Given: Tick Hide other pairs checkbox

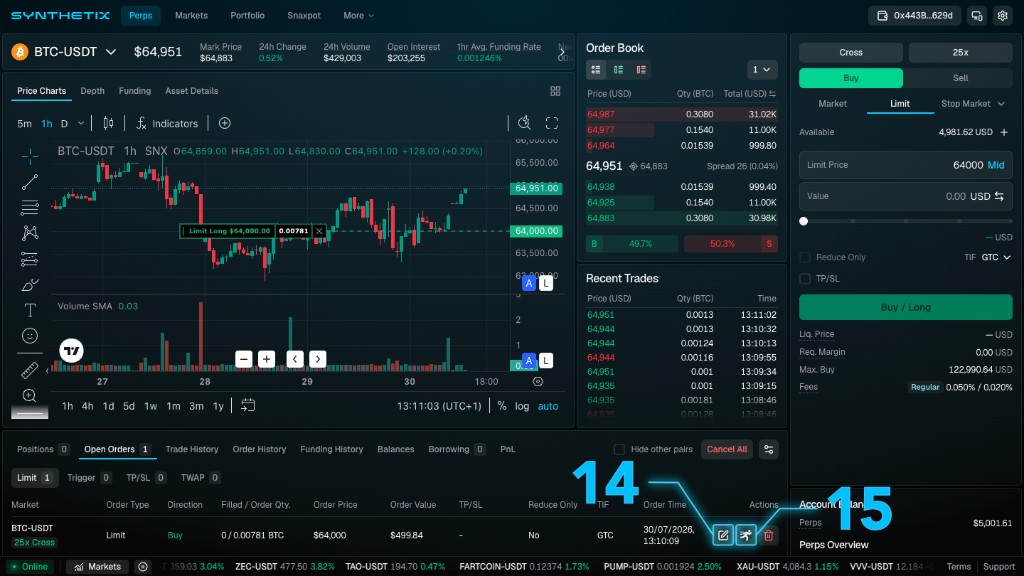Looking at the screenshot, I should tap(619, 449).
